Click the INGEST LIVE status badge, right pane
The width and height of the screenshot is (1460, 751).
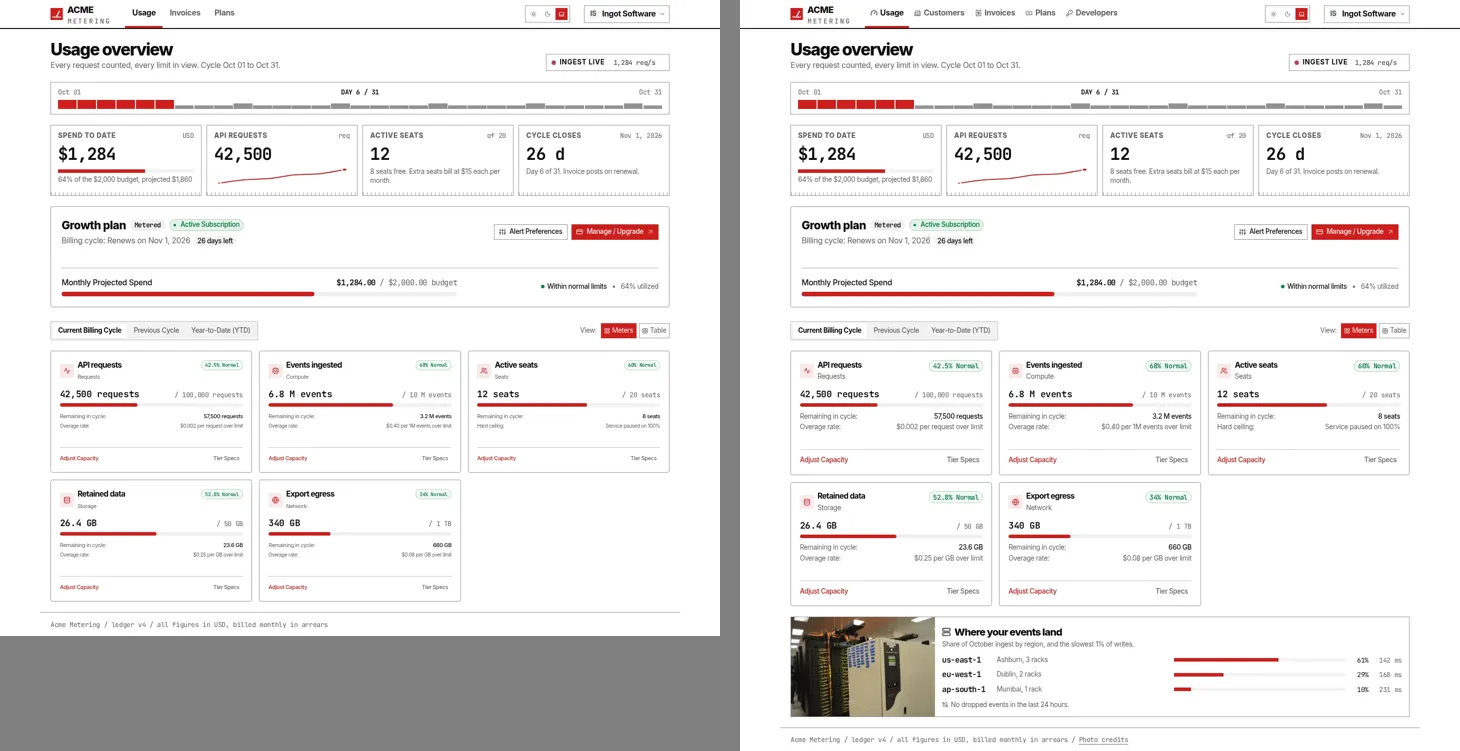(1349, 62)
